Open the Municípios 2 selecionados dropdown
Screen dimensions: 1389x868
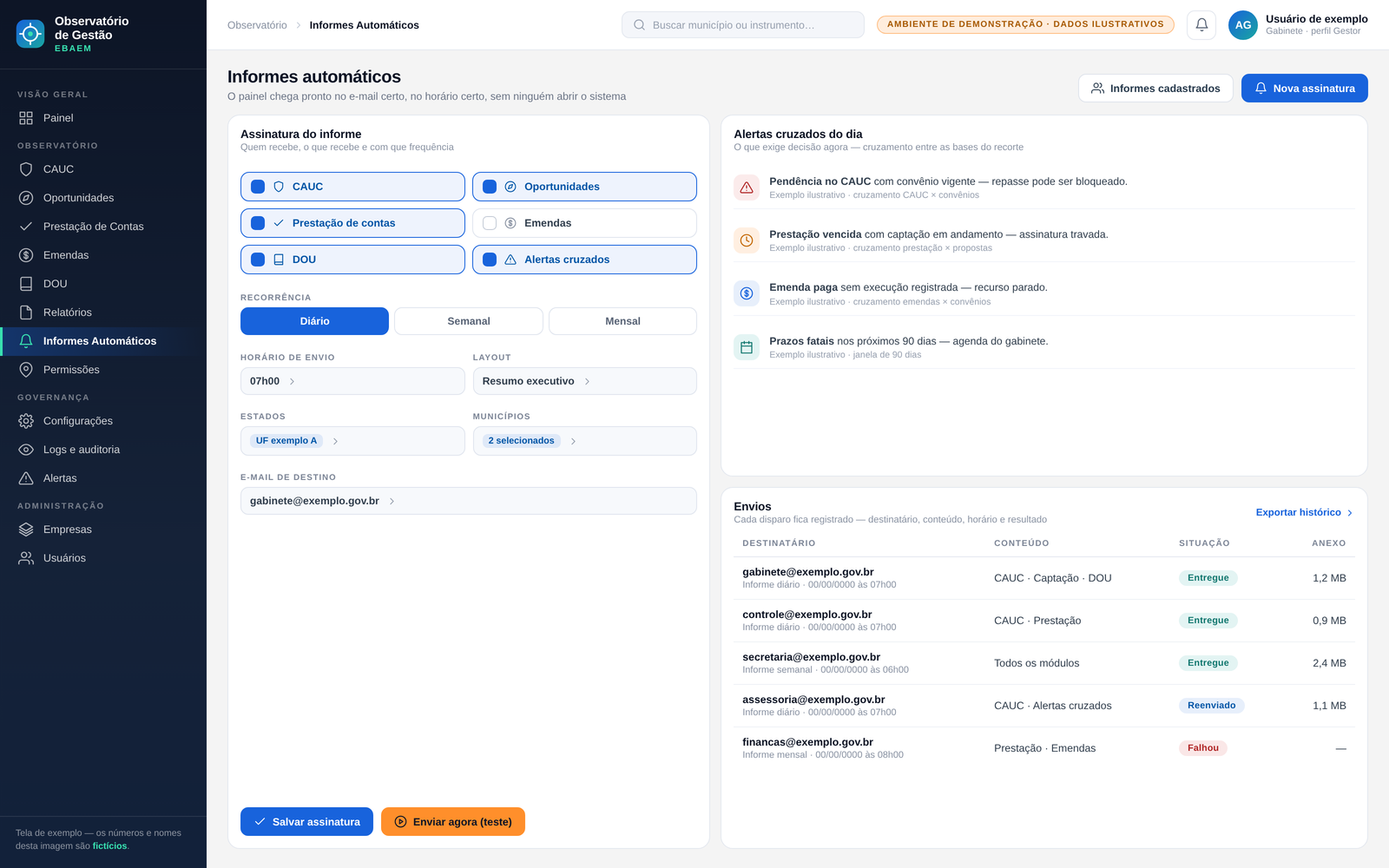point(584,441)
